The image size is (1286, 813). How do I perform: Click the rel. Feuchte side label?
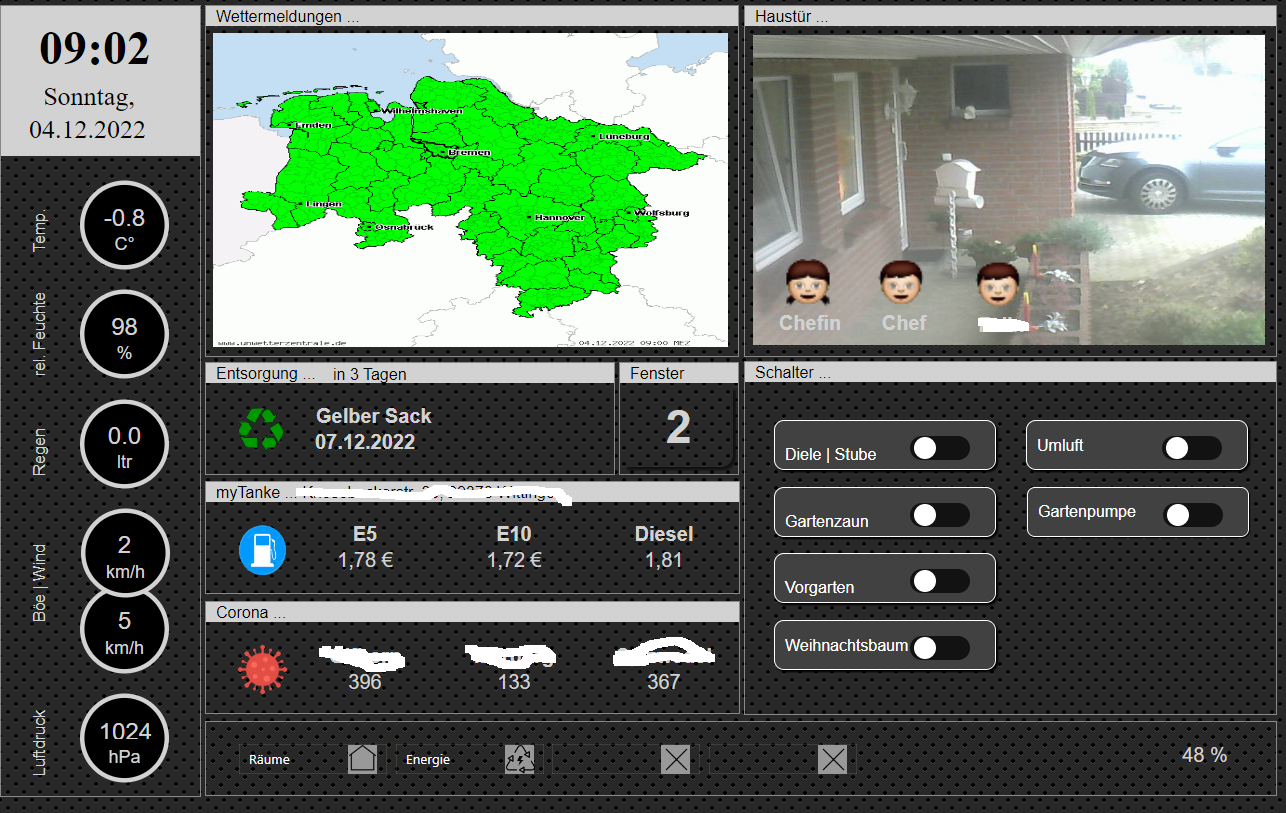click(x=40, y=335)
